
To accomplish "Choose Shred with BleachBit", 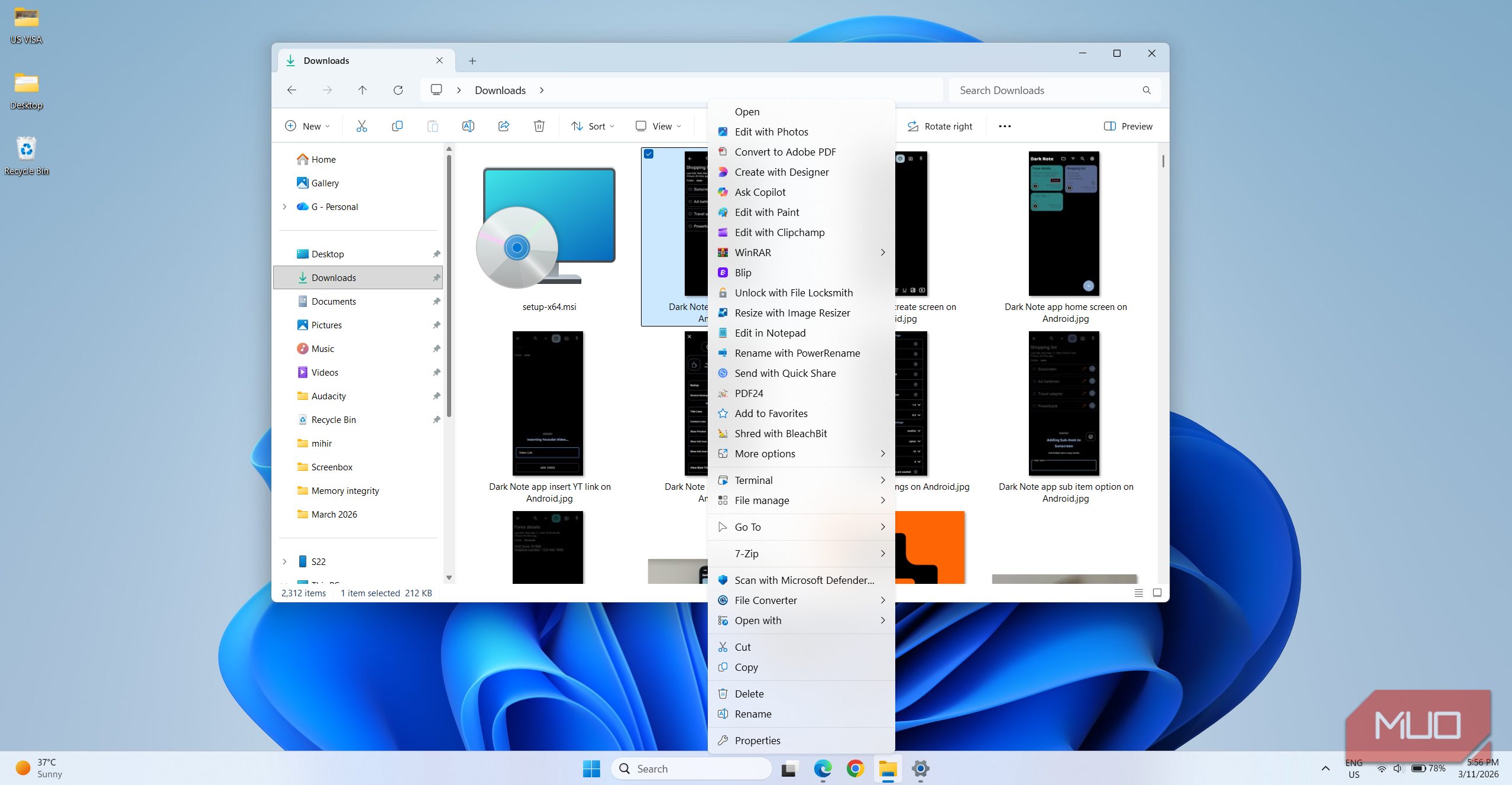I will pos(801,434).
